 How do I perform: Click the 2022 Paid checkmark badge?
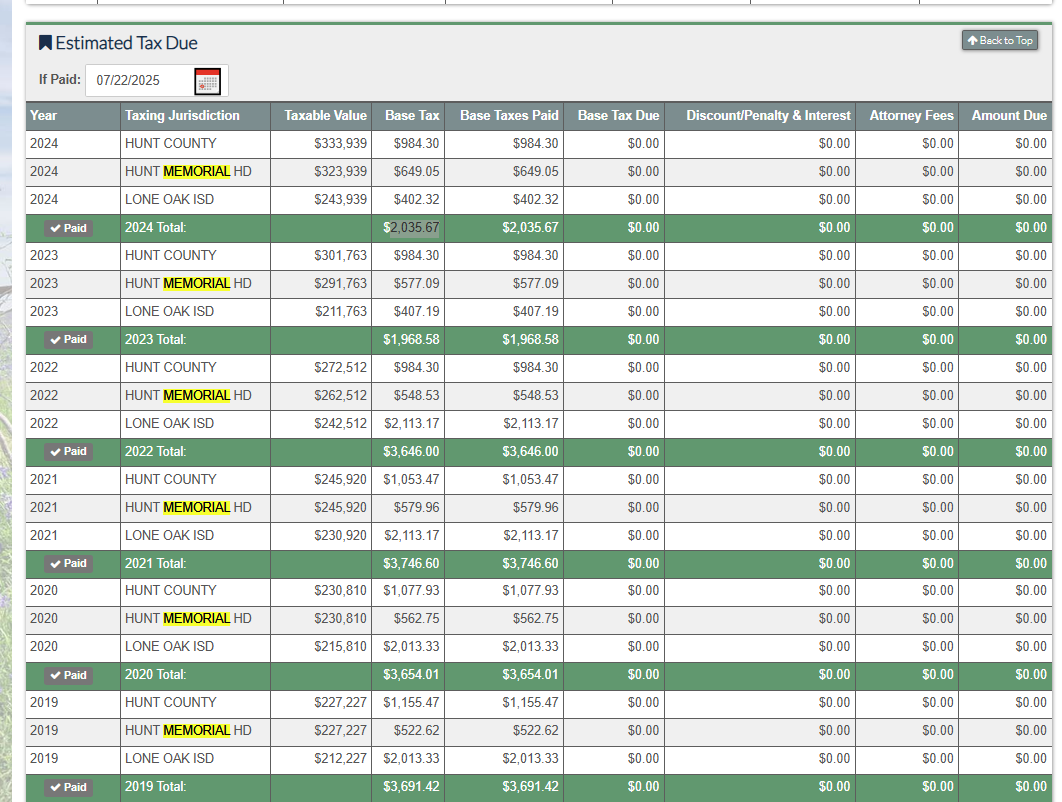tap(68, 452)
